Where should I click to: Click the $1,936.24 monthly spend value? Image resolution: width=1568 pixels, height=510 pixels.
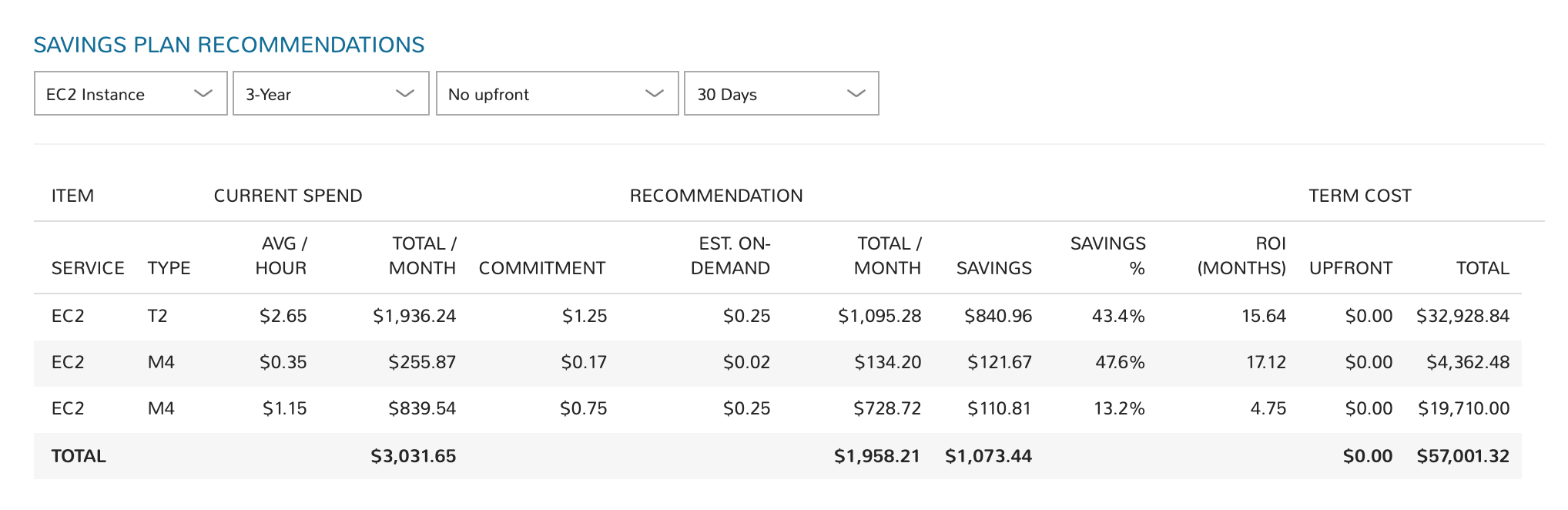point(414,316)
